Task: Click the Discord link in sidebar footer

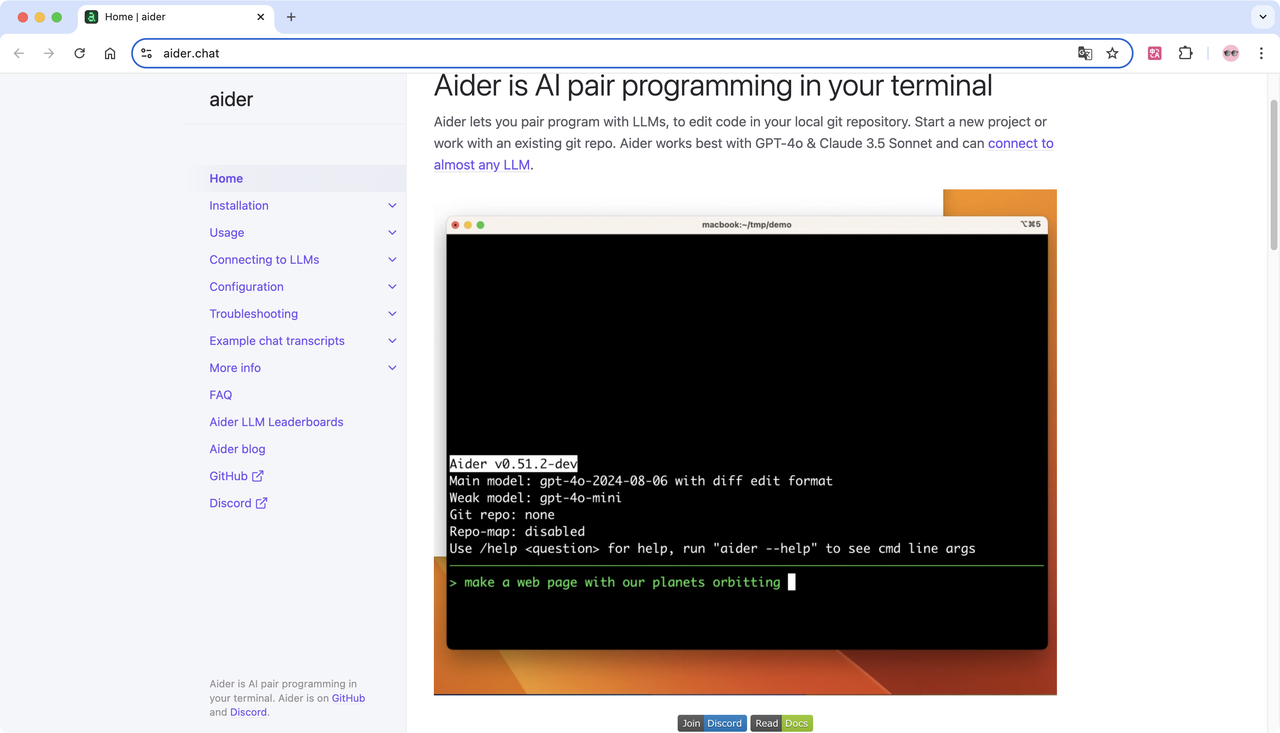Action: (248, 712)
